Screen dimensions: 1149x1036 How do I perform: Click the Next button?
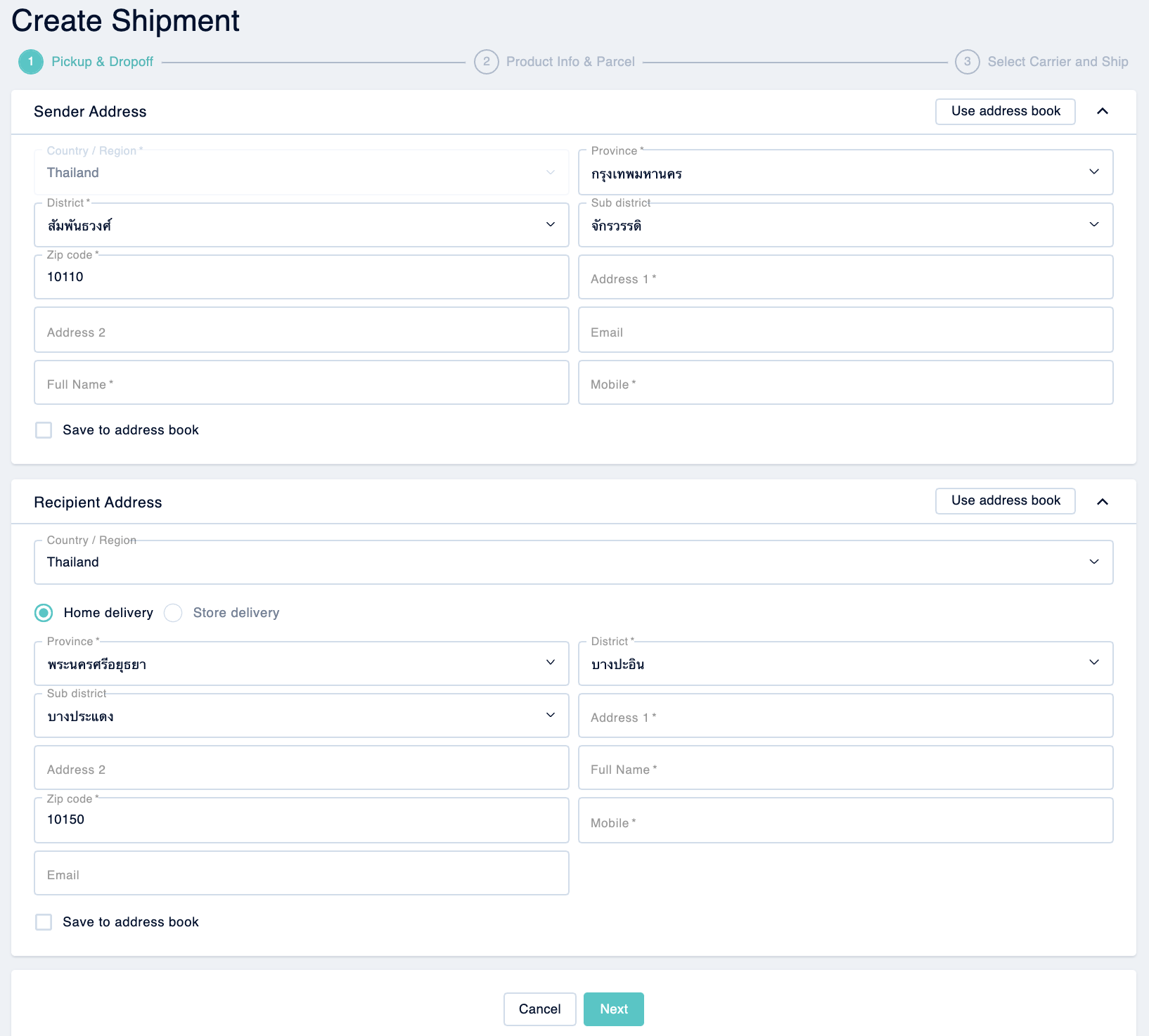point(614,1009)
